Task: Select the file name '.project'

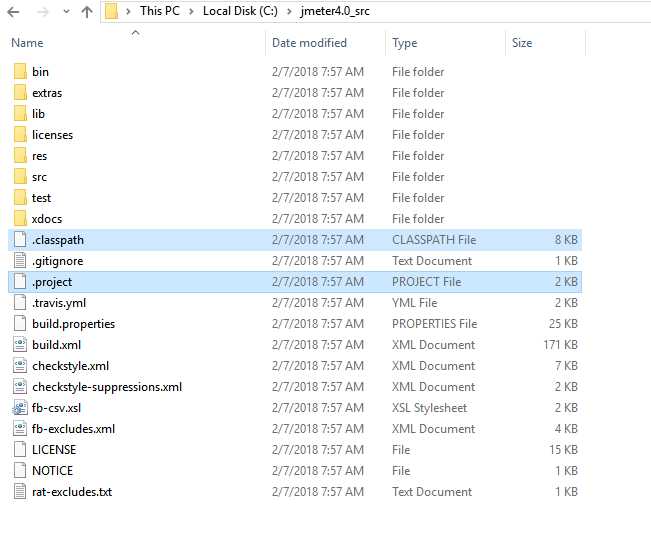Action: (52, 282)
